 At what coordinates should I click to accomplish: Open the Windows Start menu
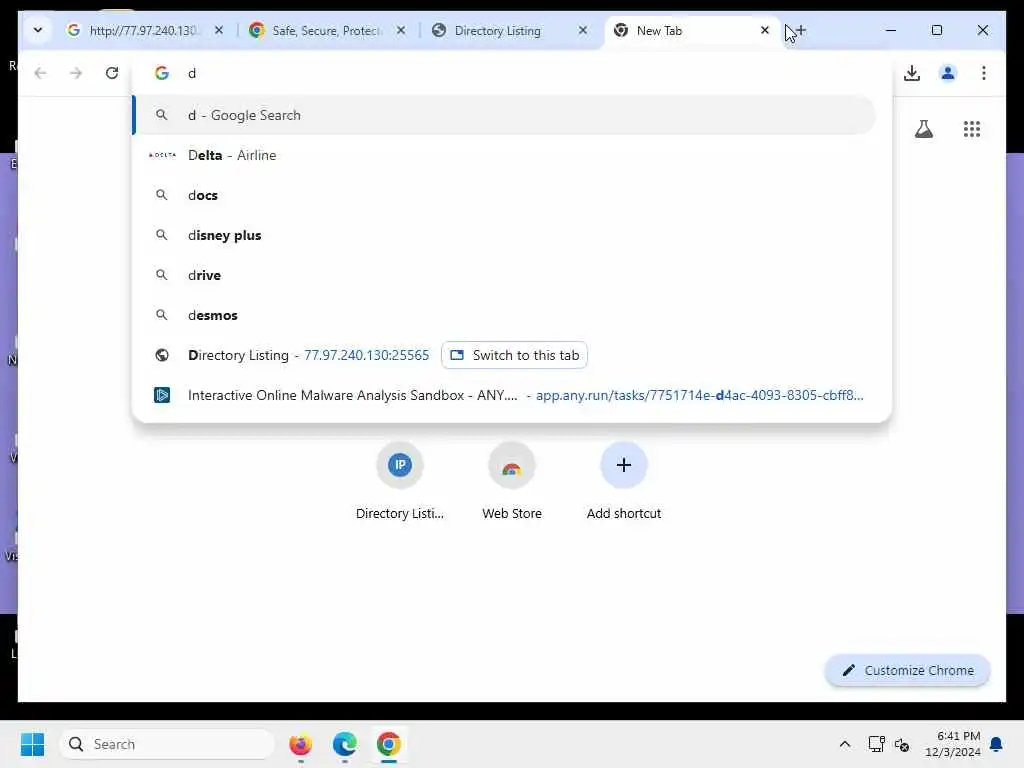[32, 744]
